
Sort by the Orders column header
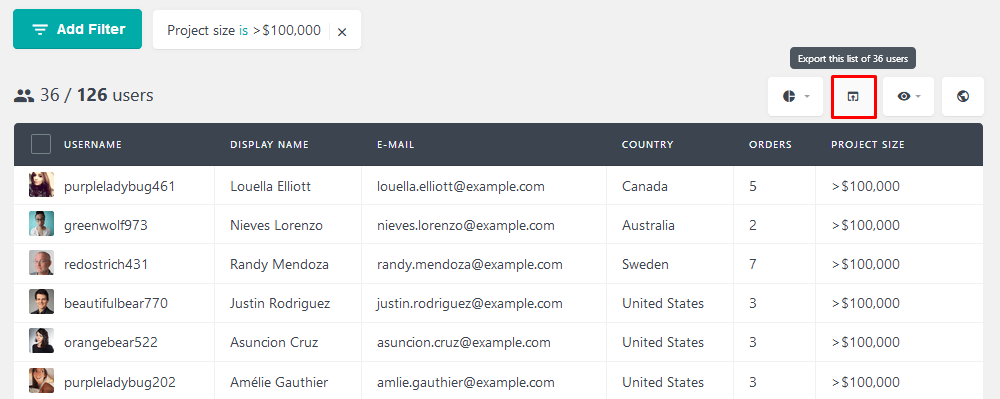(x=770, y=145)
